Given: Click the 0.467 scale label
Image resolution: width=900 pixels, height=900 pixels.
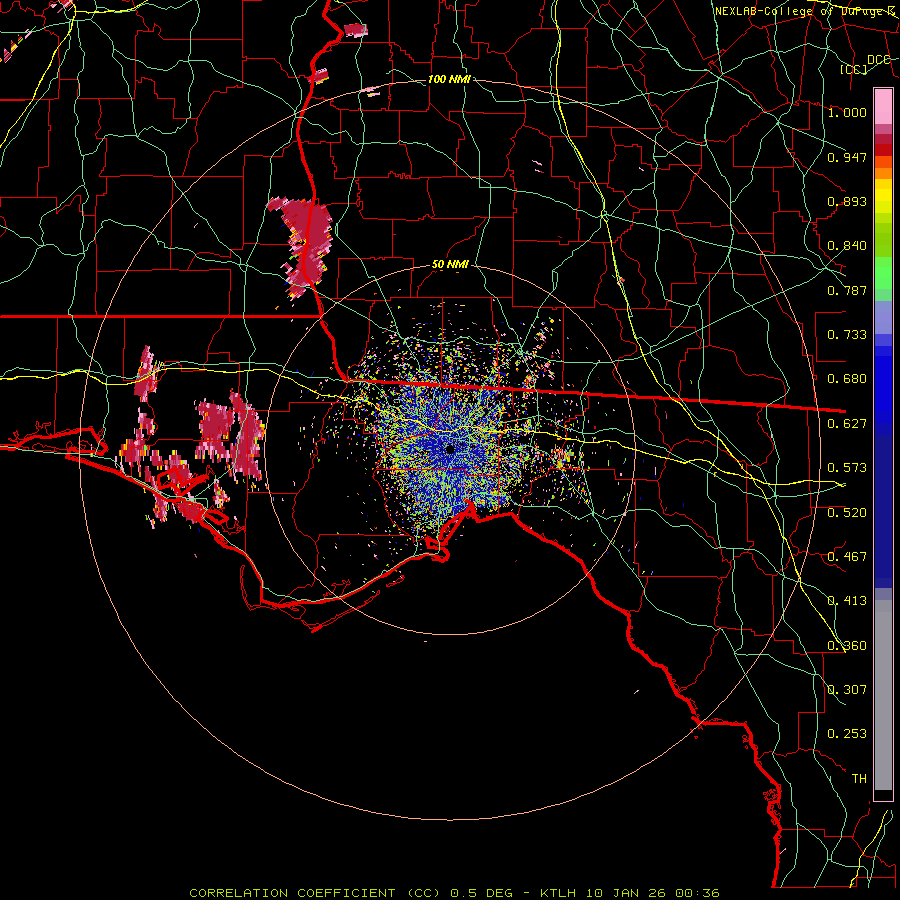Looking at the screenshot, I should [x=847, y=557].
